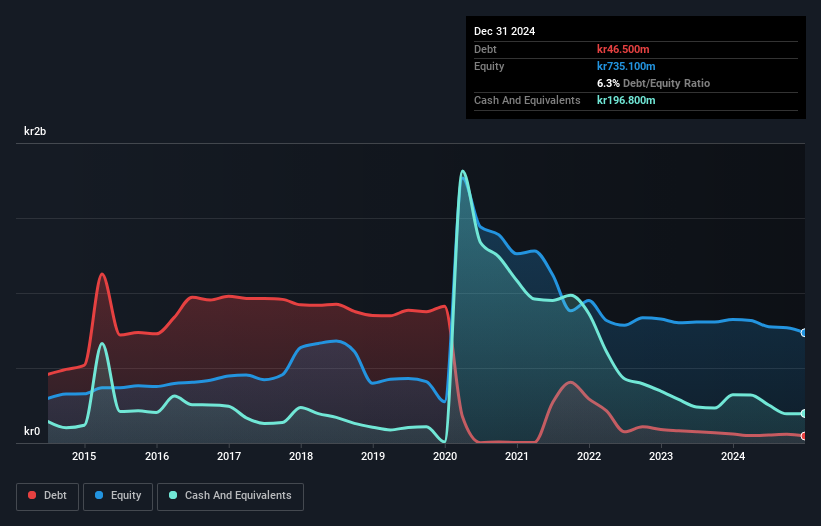The height and width of the screenshot is (526, 821).
Task: Click the kr196.800m cash value
Action: coord(626,100)
